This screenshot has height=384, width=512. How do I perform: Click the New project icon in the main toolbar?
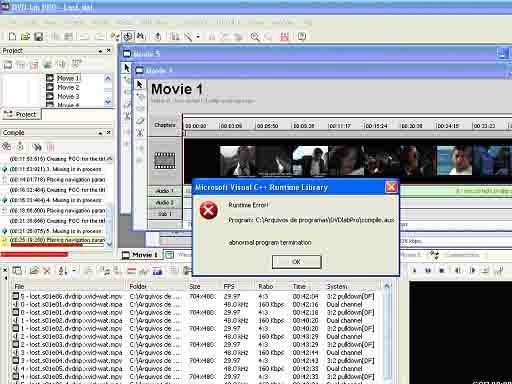tap(12, 36)
